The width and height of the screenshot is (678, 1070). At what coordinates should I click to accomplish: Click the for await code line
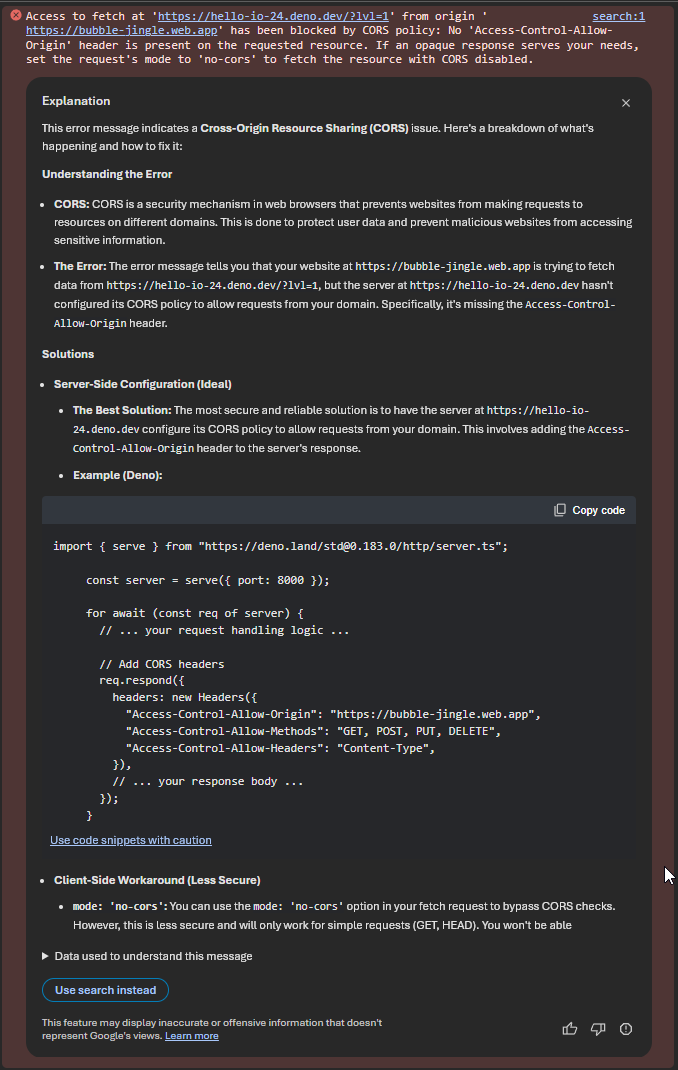coord(194,613)
